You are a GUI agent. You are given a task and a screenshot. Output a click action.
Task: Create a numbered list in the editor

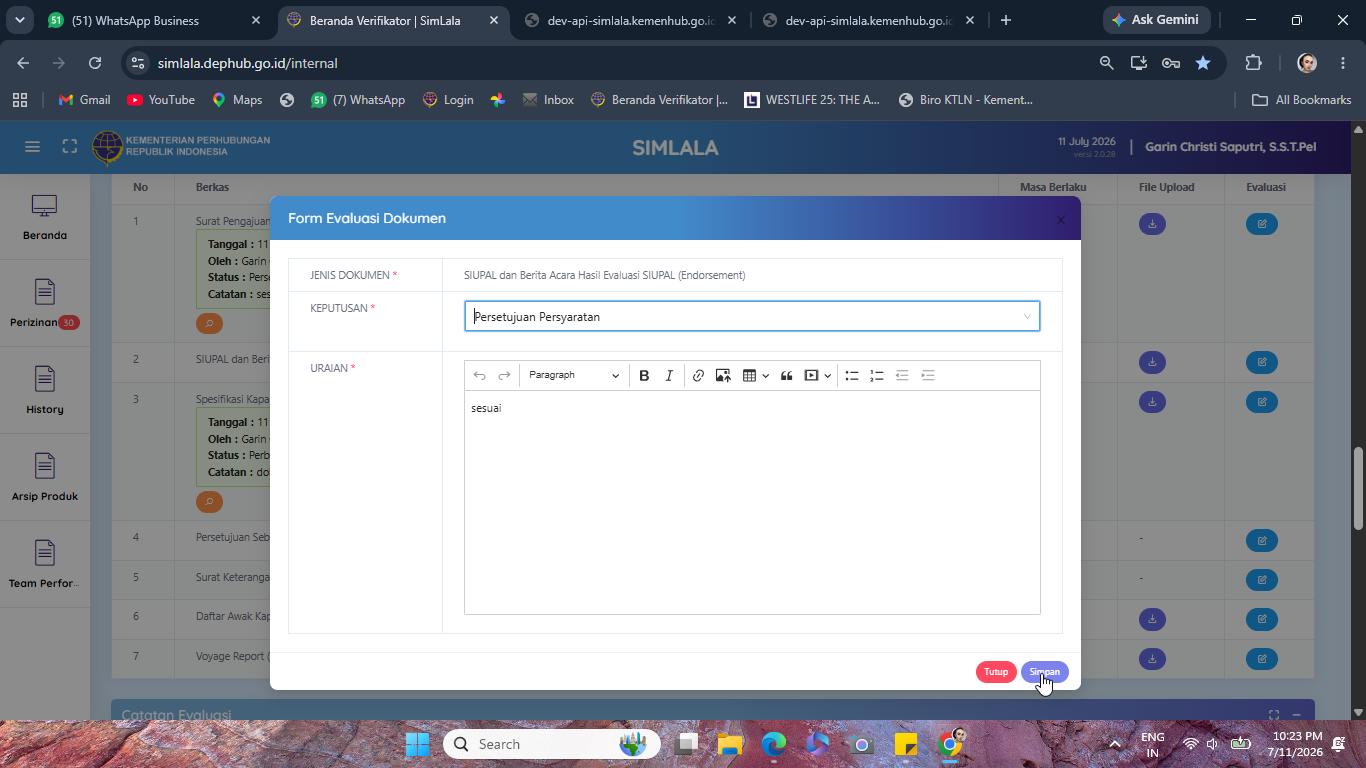click(x=877, y=376)
